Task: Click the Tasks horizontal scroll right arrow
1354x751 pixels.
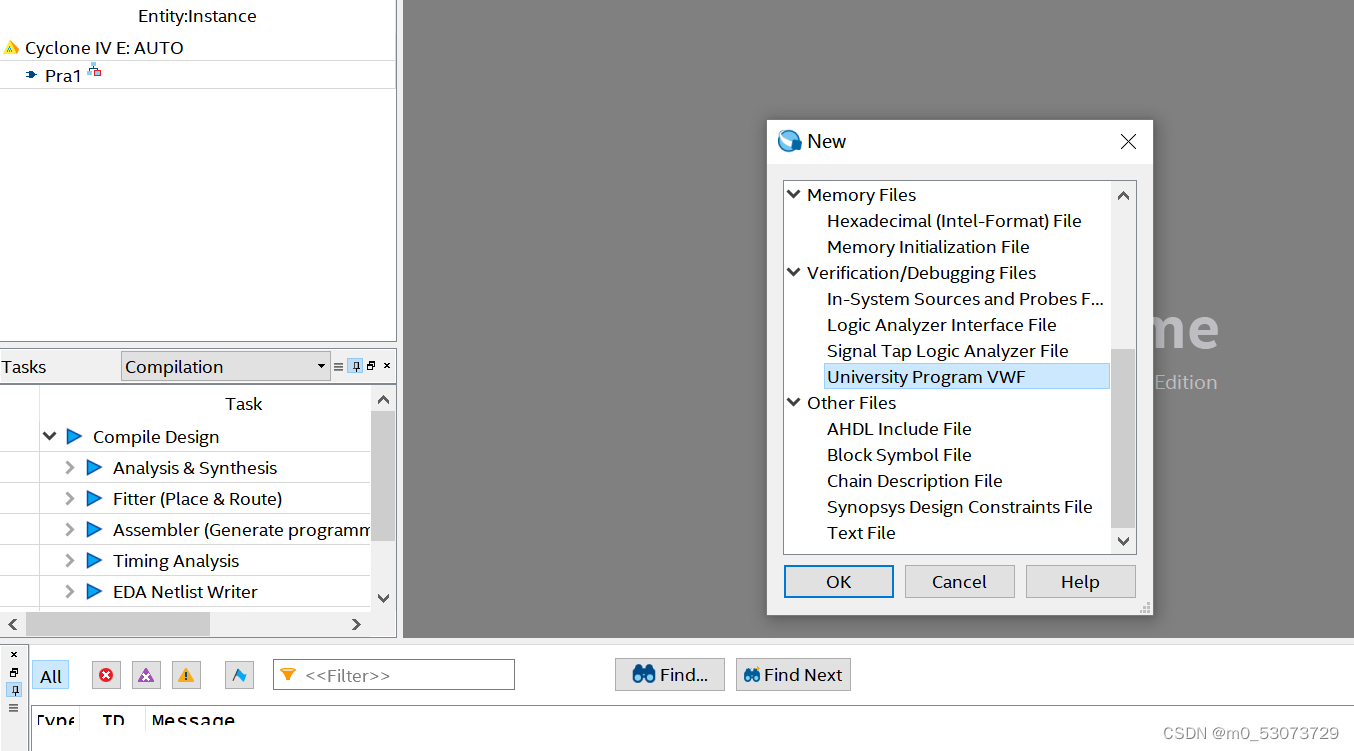Action: click(356, 624)
